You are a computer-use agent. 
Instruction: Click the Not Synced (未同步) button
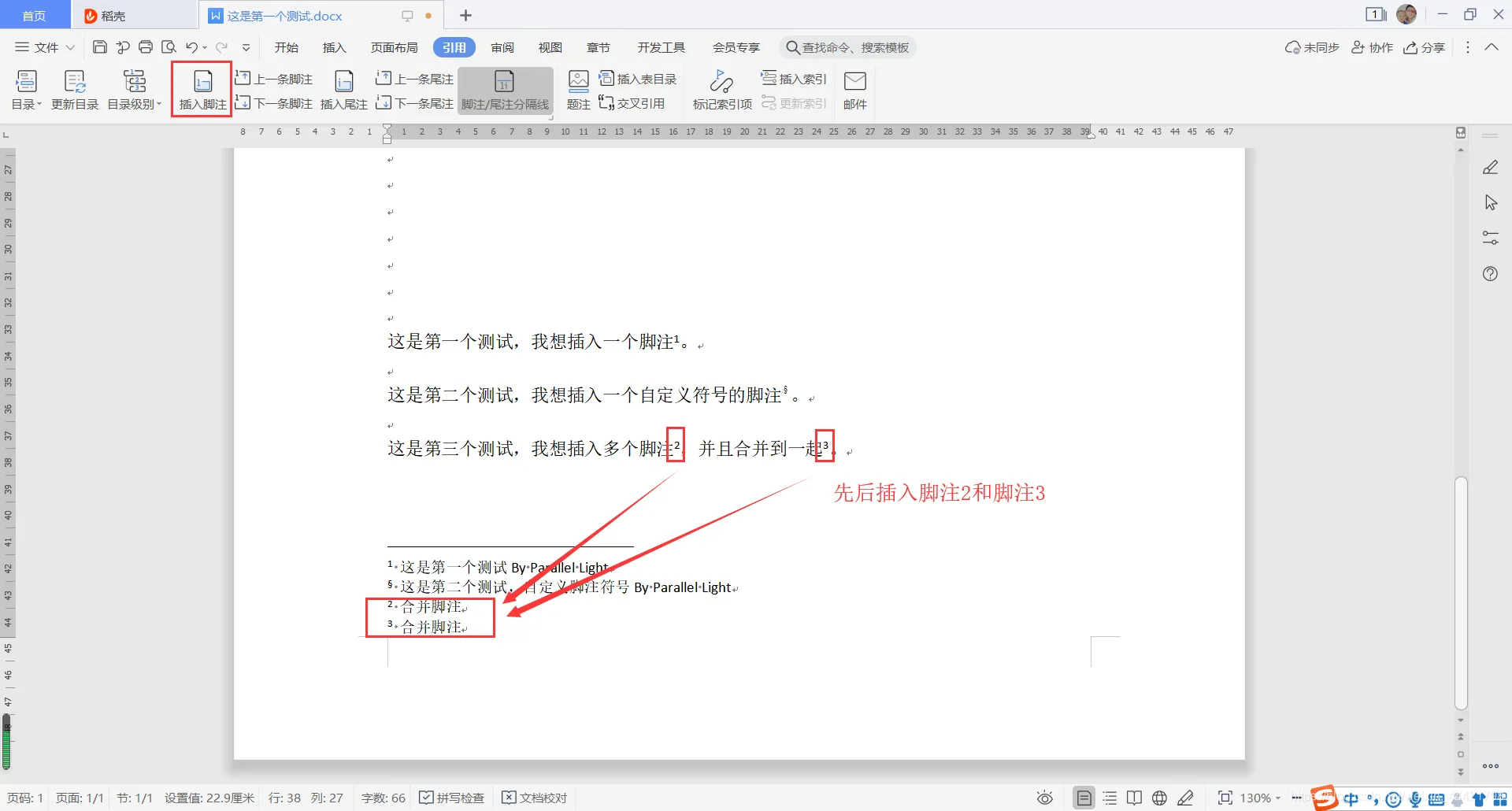point(1312,47)
